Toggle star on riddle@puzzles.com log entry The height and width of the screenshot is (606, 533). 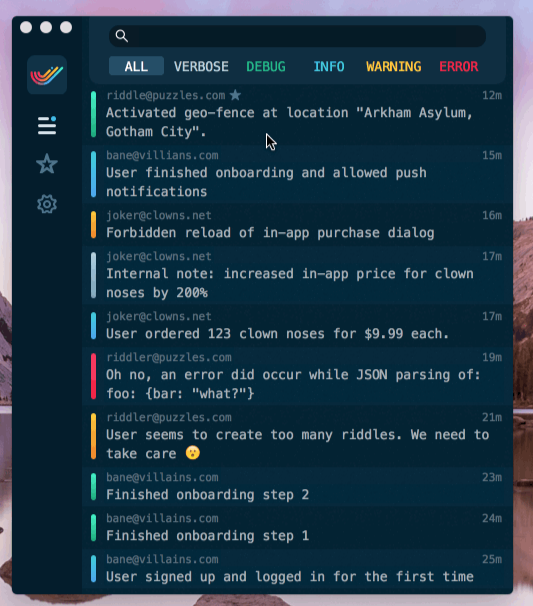tap(235, 95)
